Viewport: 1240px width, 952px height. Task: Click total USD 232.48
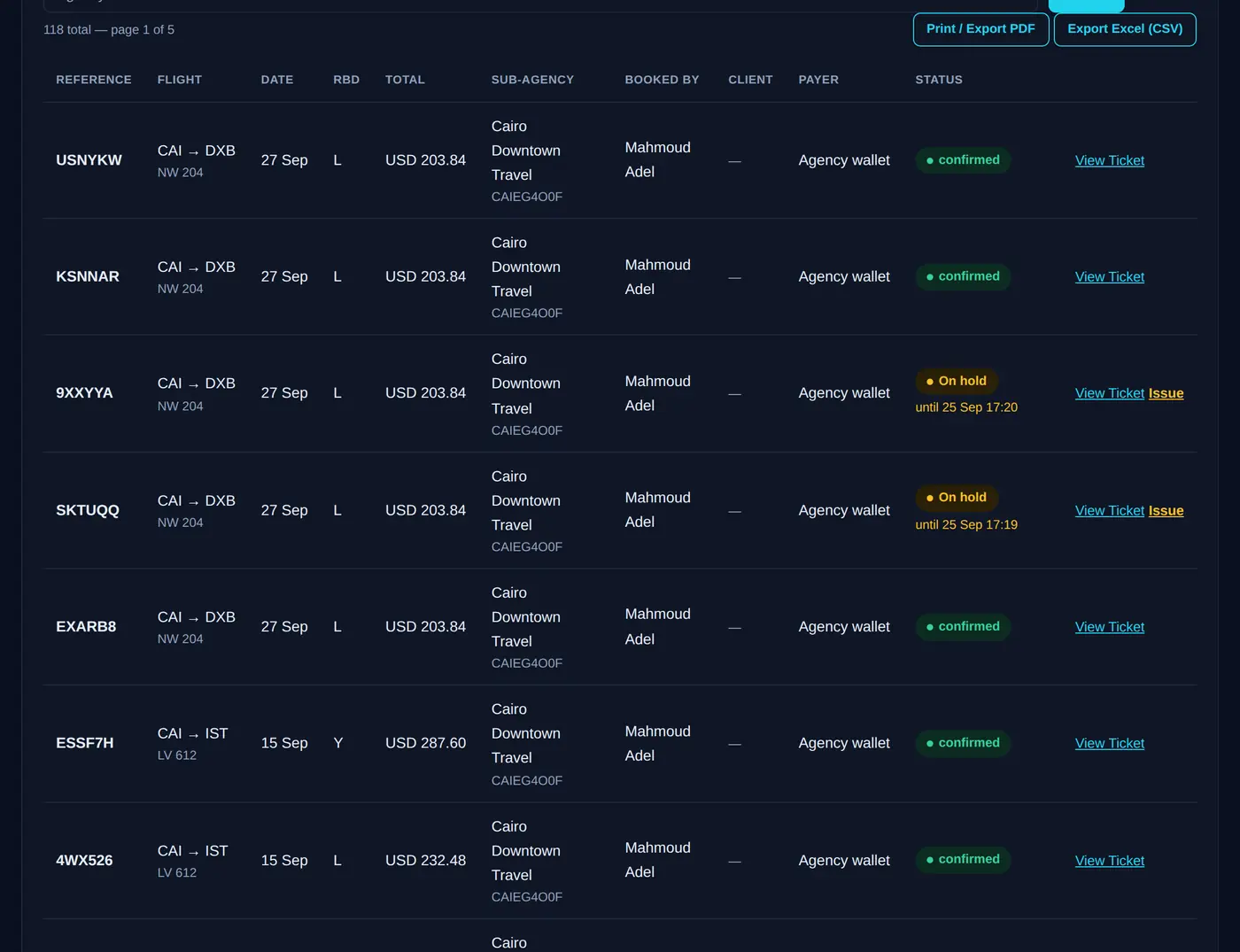coord(425,861)
